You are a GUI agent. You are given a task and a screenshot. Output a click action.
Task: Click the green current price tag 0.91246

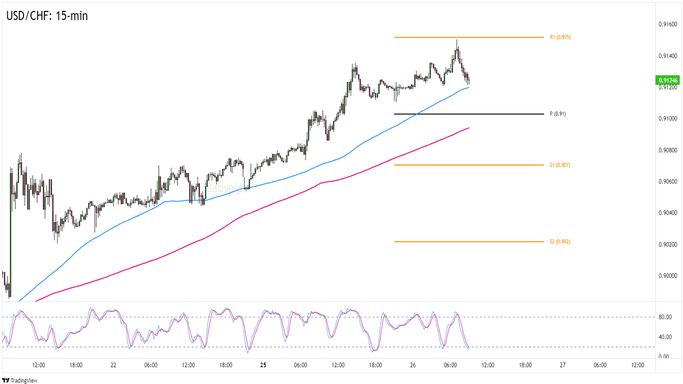pos(667,81)
